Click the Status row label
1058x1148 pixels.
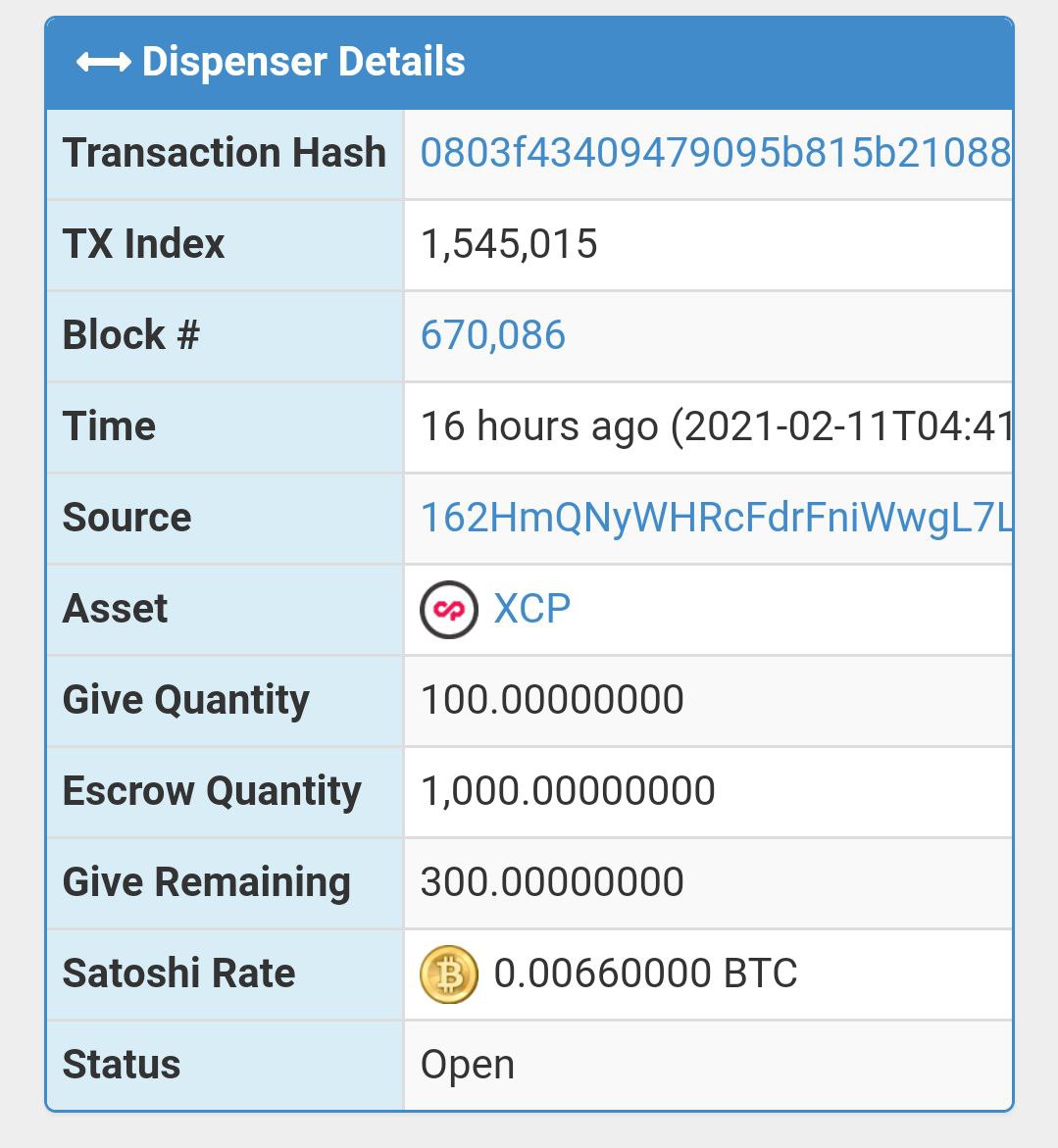tap(122, 1065)
